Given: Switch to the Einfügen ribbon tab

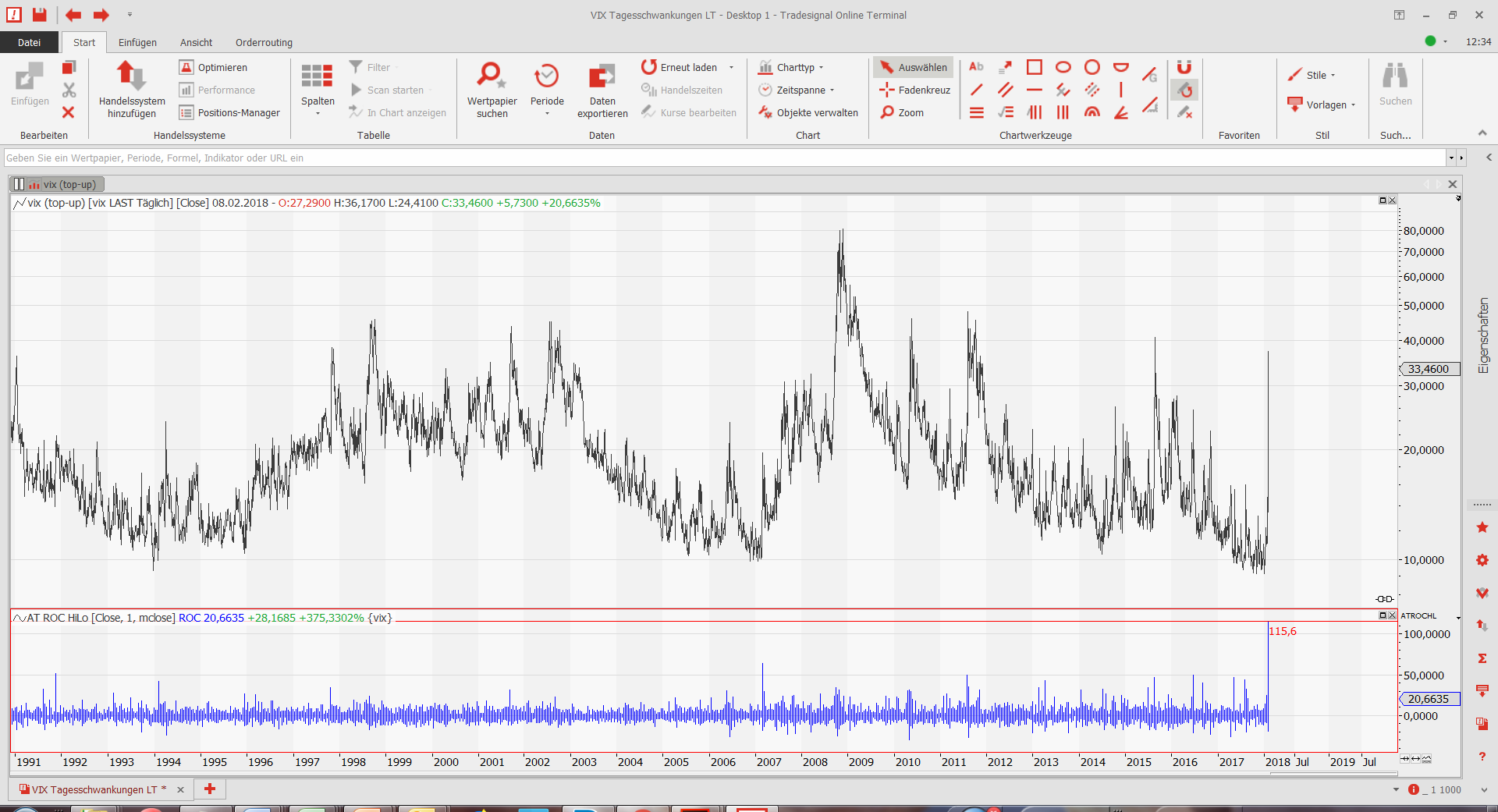Looking at the screenshot, I should (x=137, y=42).
